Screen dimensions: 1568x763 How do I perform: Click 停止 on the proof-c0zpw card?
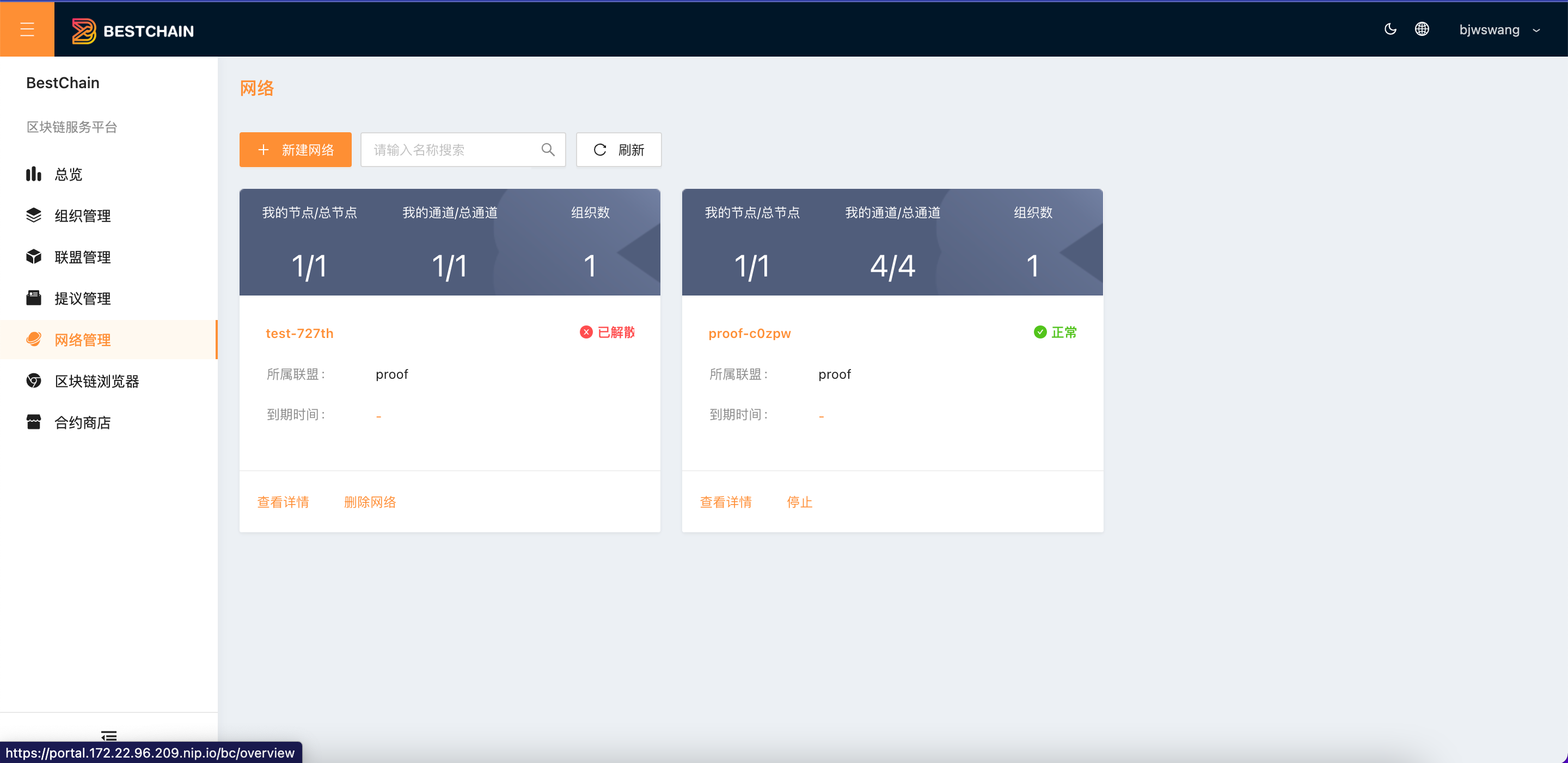coord(799,502)
